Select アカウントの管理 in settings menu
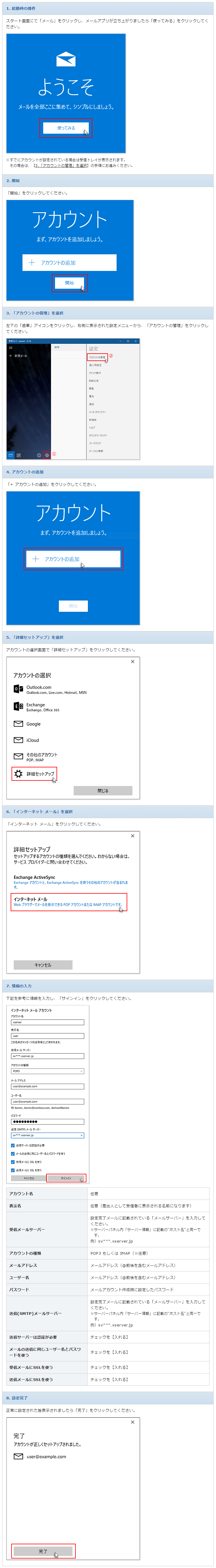Image resolution: width=216 pixels, height=1568 pixels. point(97,357)
